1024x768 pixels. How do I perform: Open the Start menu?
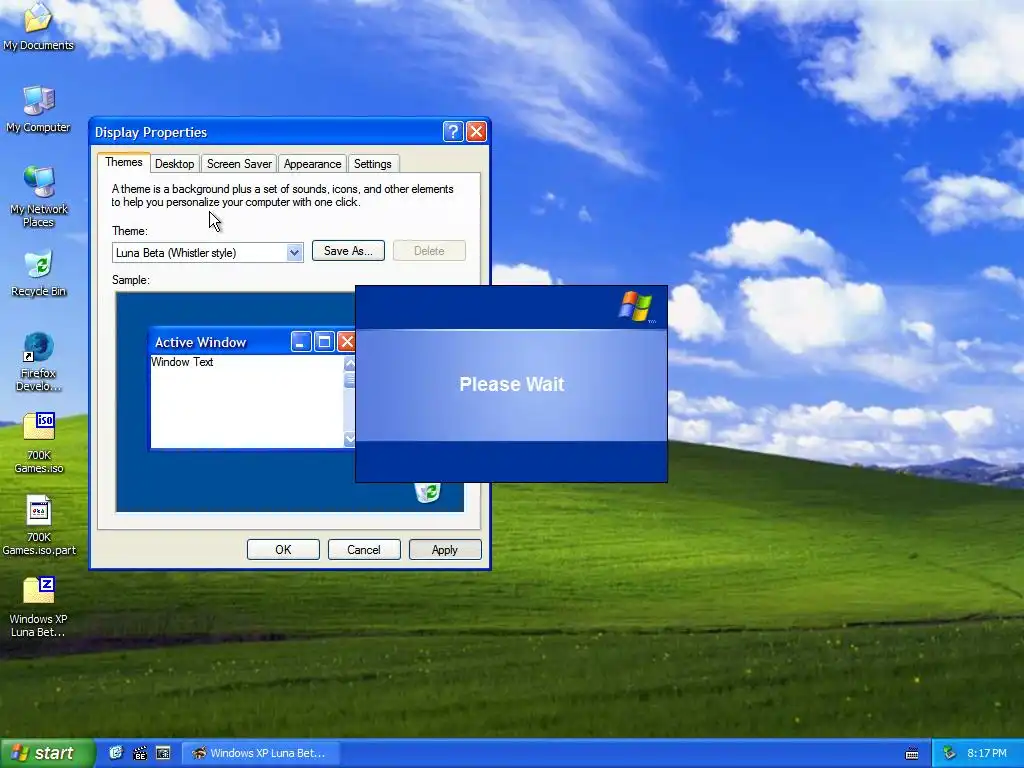click(x=47, y=753)
